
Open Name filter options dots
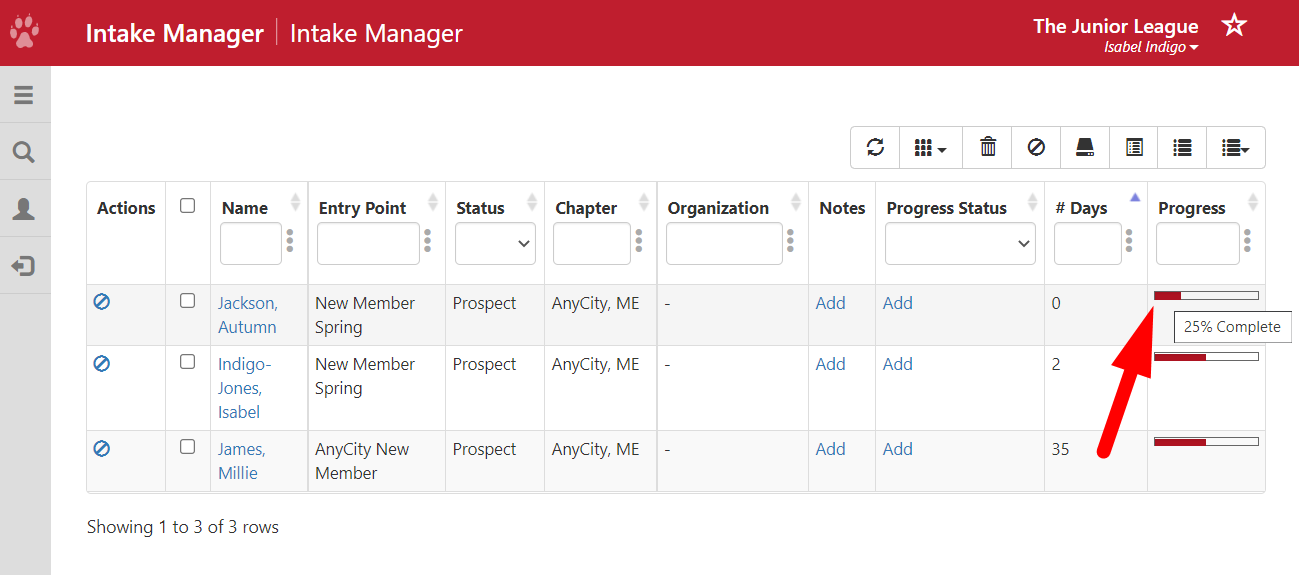[291, 242]
